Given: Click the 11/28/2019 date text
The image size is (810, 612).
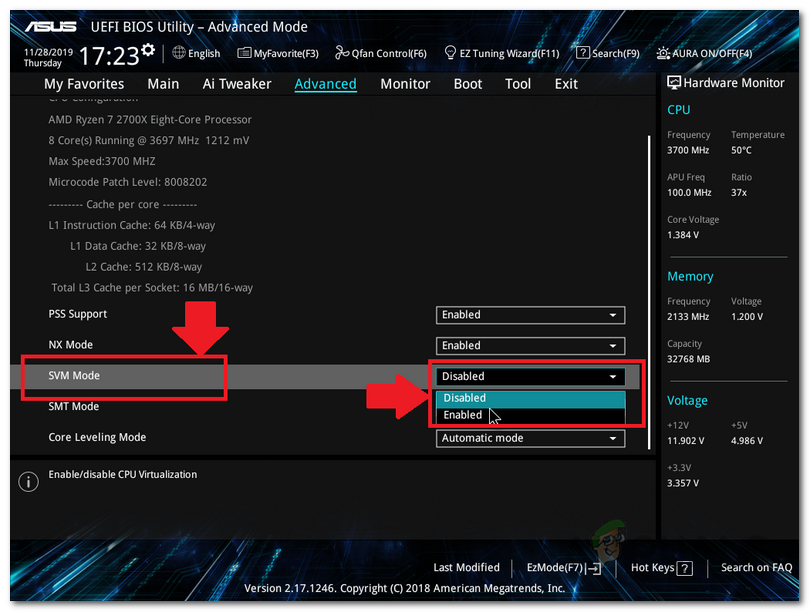Looking at the screenshot, I should 48,52.
